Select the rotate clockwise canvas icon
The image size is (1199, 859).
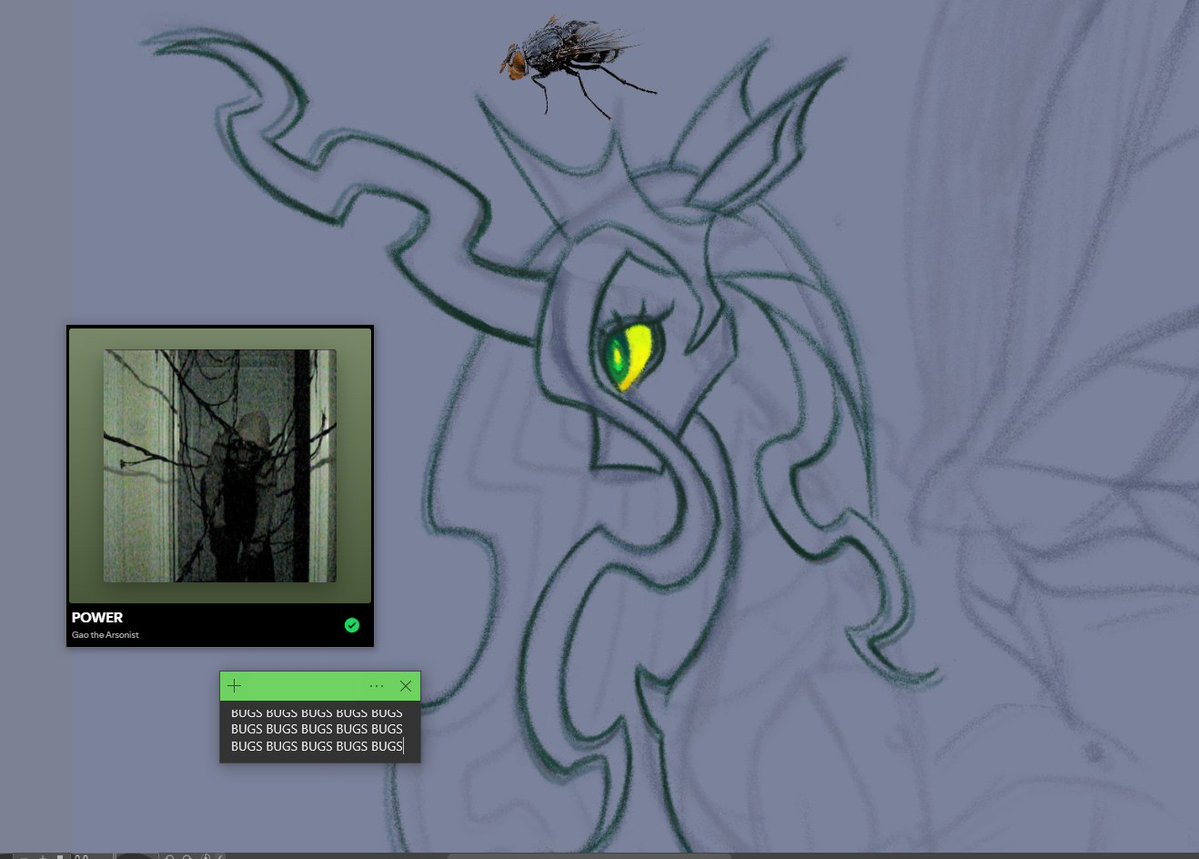pos(186,856)
